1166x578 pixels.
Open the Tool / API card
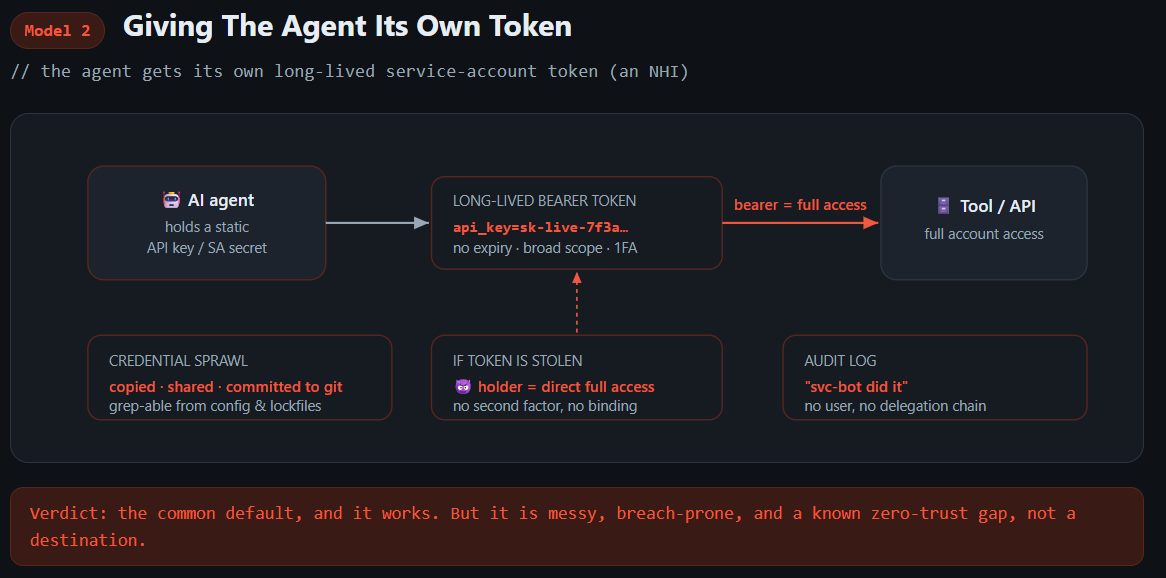click(984, 222)
